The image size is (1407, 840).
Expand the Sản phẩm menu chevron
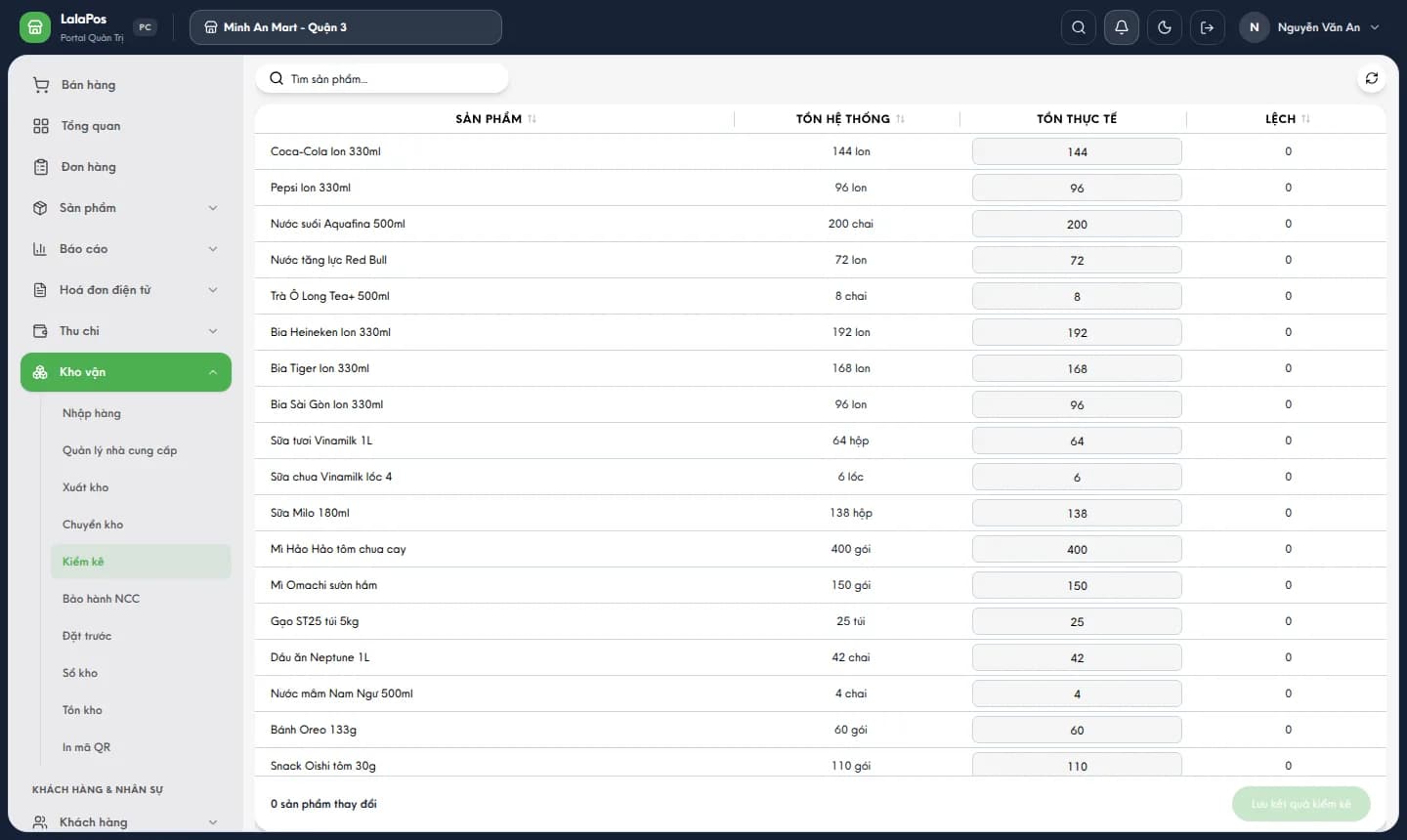(x=213, y=208)
